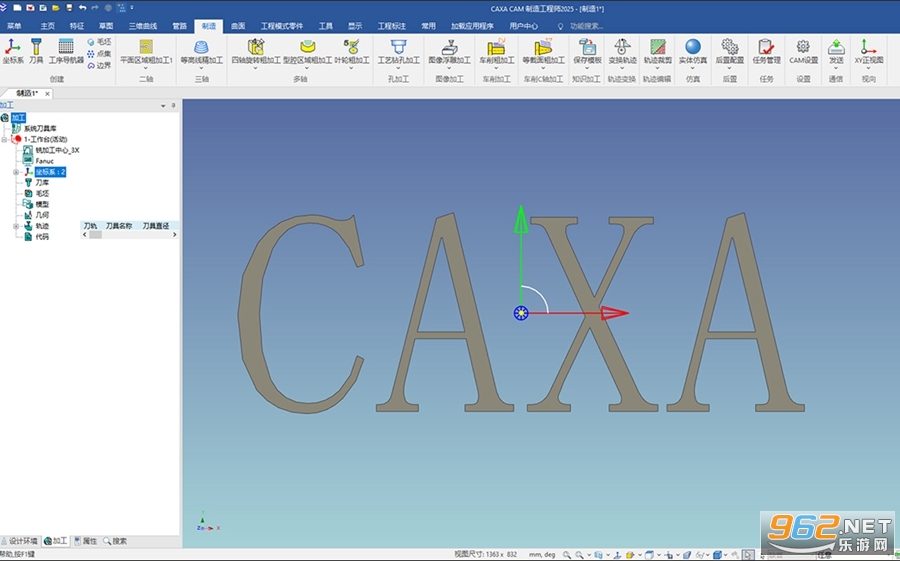Select the 设计环境 bottom panel tab
The width and height of the screenshot is (900, 561).
point(20,541)
